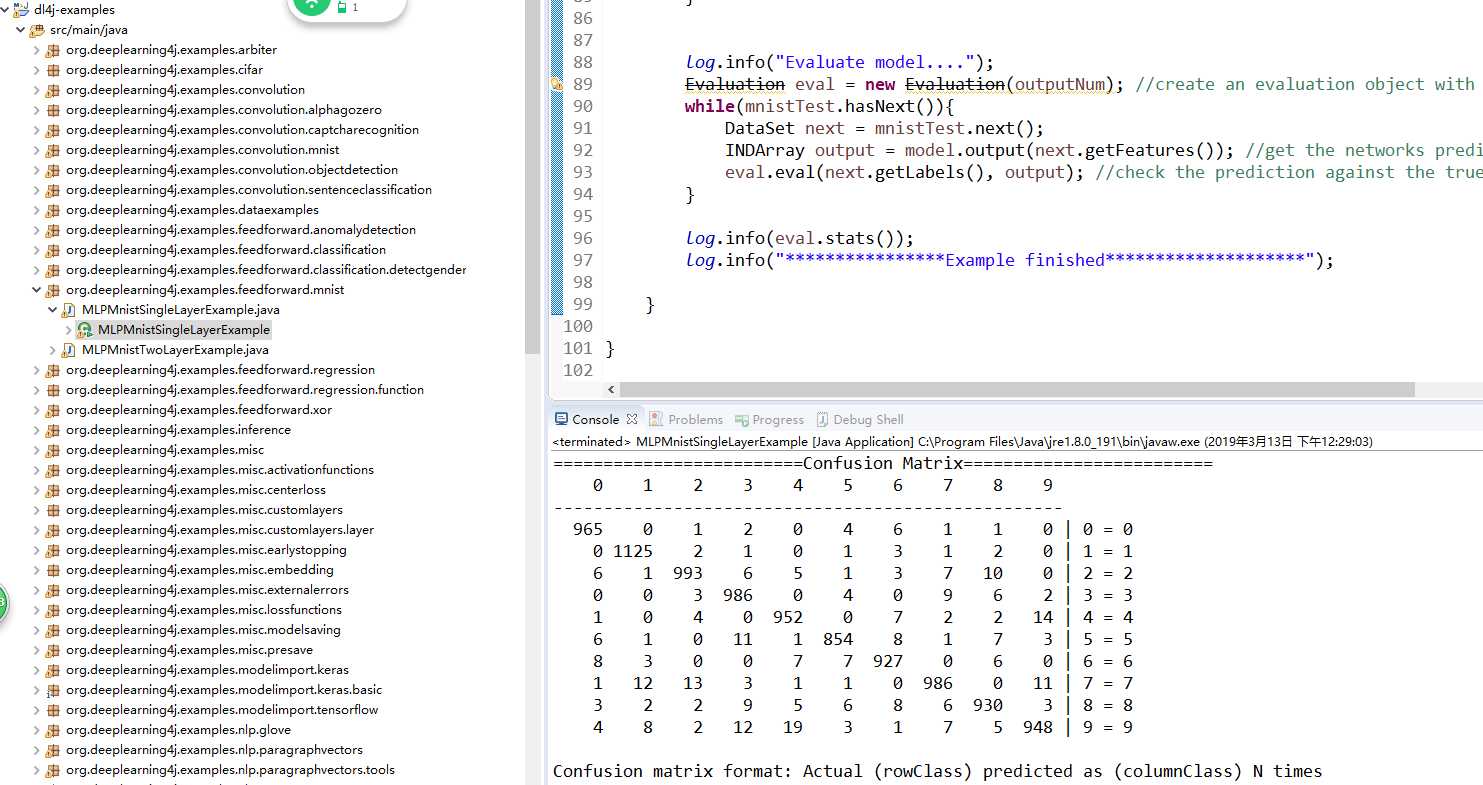This screenshot has height=785, width=1483.
Task: Click package icon for modelimport.tensorflow
Action: (x=53, y=710)
